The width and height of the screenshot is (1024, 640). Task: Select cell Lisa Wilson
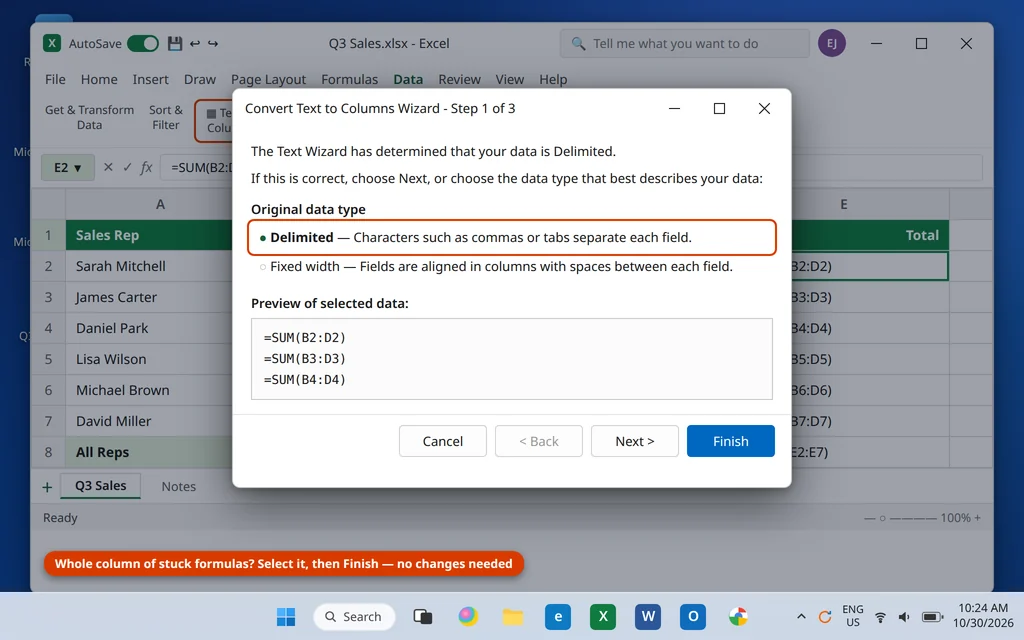(150, 359)
